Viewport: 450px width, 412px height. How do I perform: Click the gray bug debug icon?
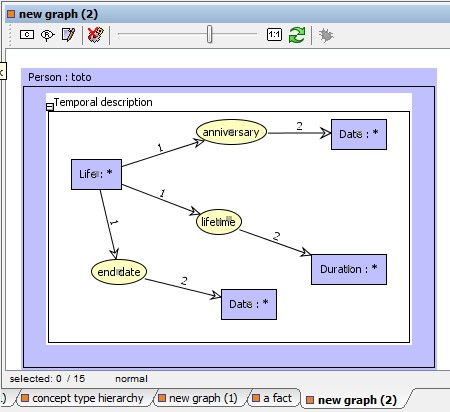coord(326,35)
